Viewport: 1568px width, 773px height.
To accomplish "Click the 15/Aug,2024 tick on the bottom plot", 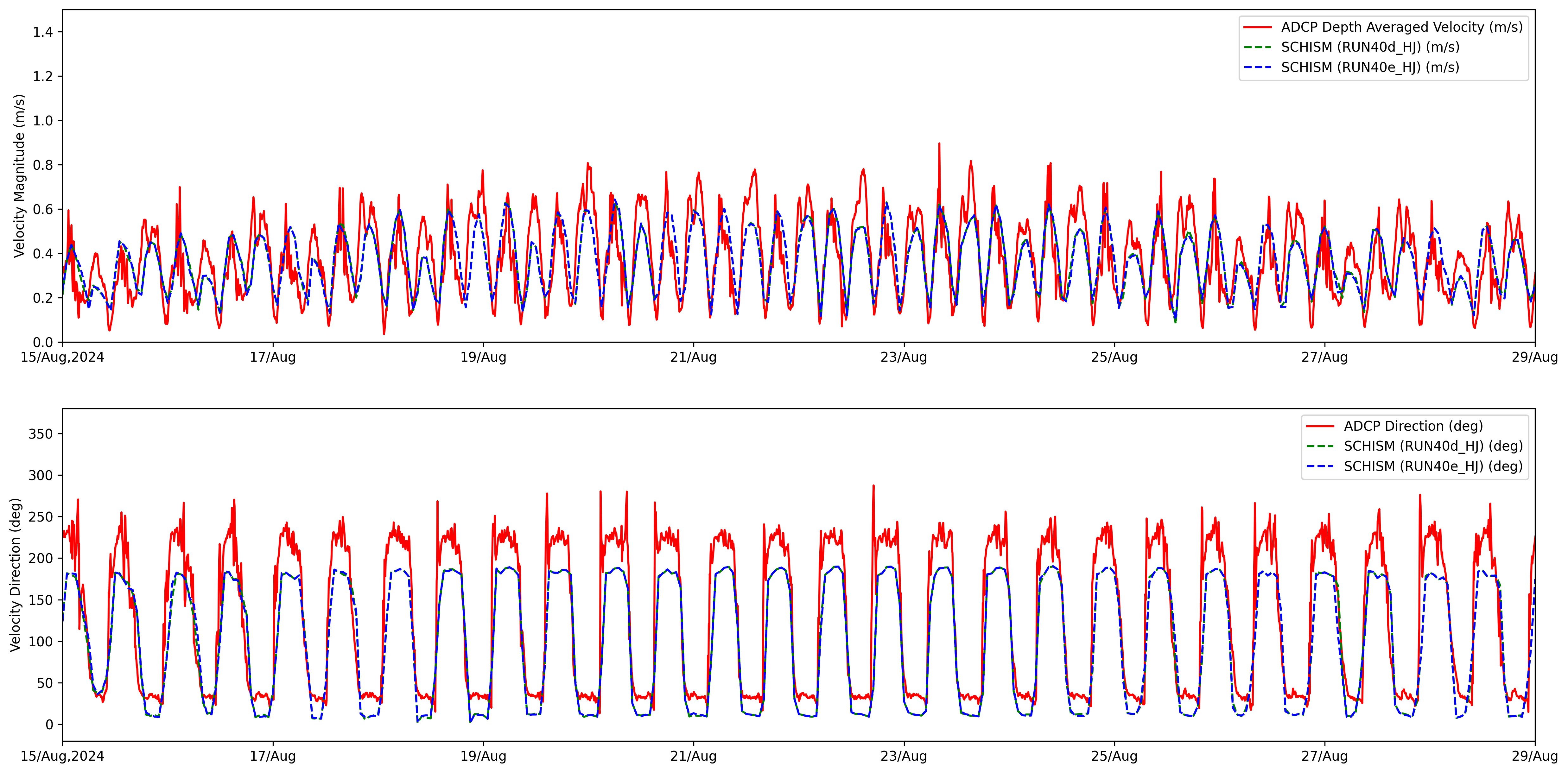I will coord(62,756).
